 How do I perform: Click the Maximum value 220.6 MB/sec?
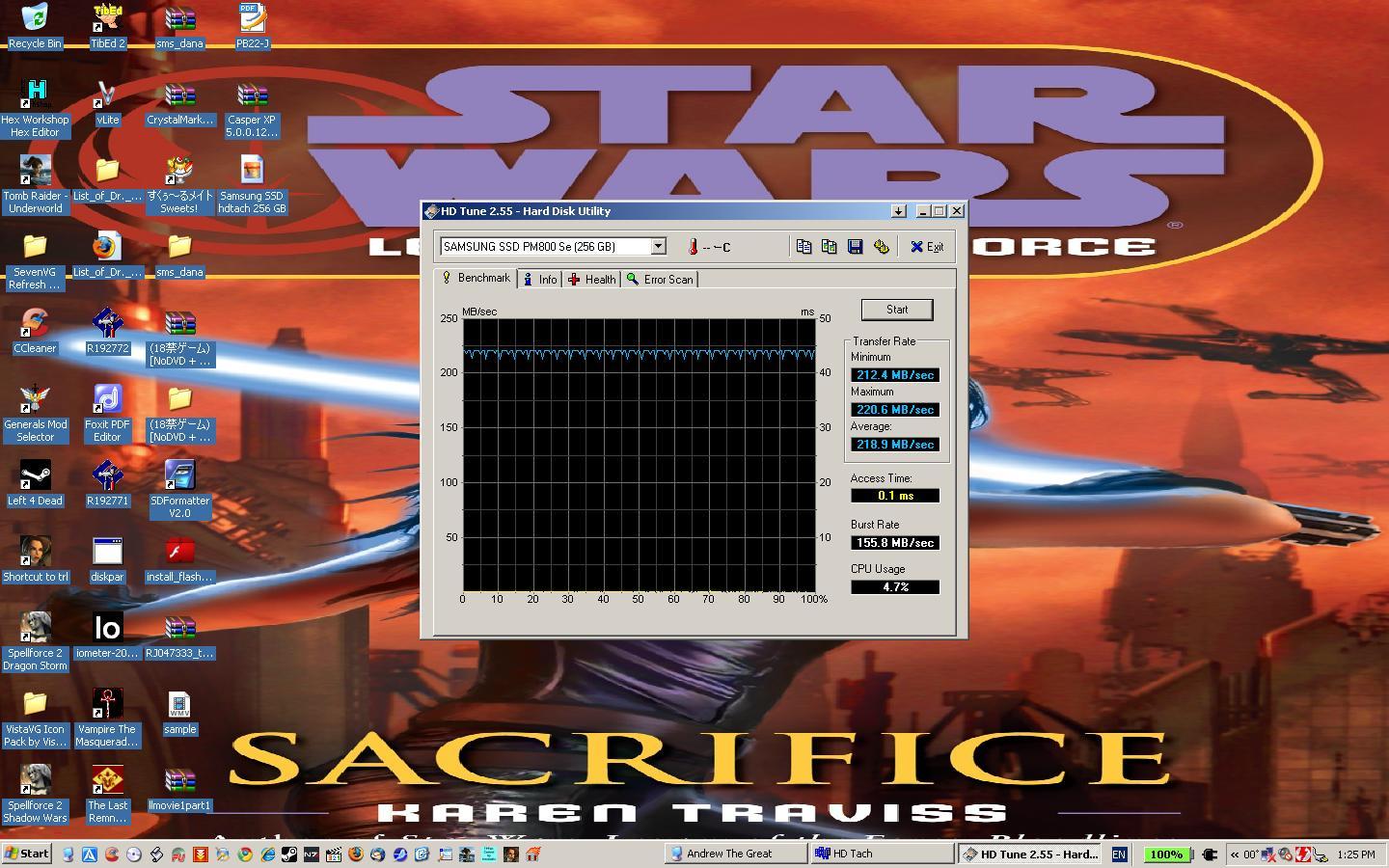click(x=895, y=410)
